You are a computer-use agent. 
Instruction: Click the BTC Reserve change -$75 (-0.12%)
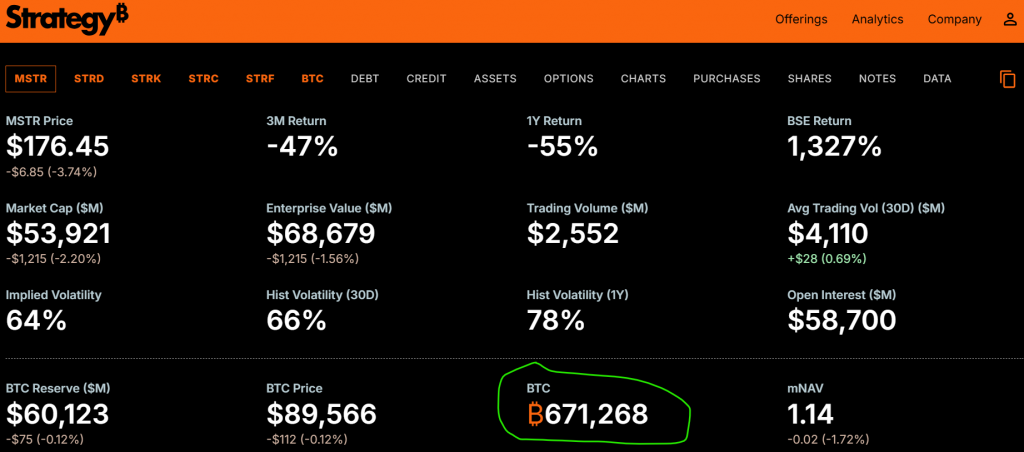pos(45,440)
